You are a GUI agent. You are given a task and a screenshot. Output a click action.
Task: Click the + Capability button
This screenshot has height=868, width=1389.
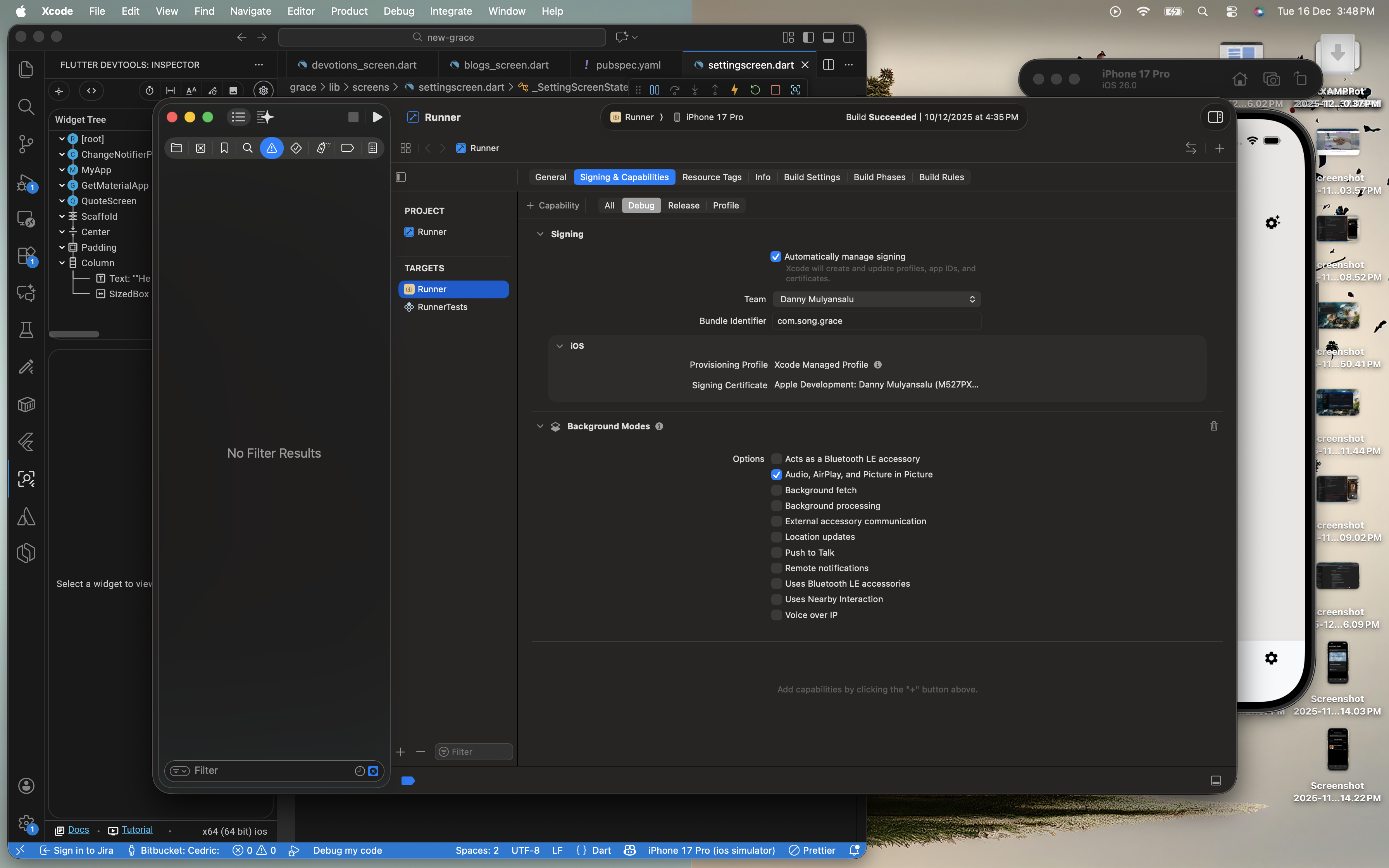click(x=552, y=205)
